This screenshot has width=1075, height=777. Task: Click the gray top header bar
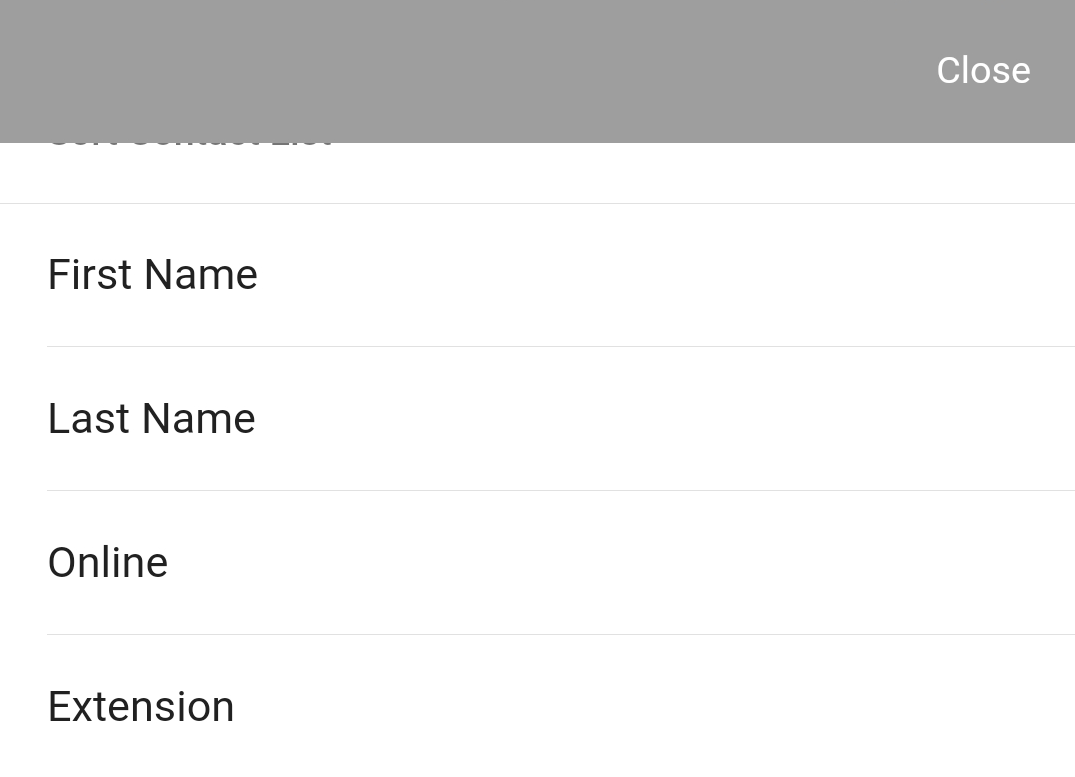tap(538, 71)
